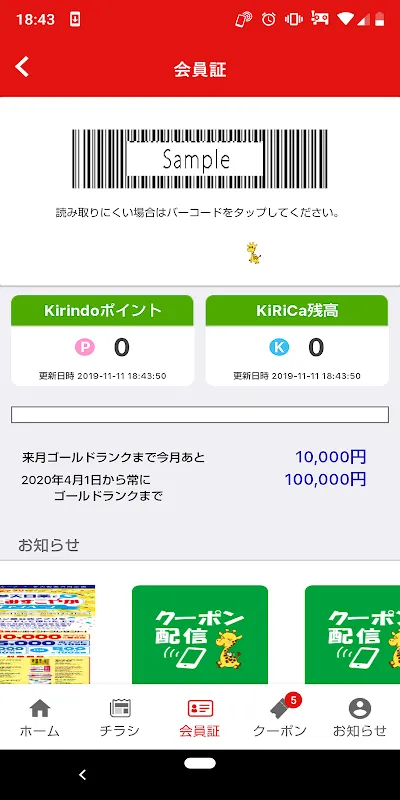Tap the gold rank progress bar
Screen dimensions: 400x800
[x=200, y=415]
